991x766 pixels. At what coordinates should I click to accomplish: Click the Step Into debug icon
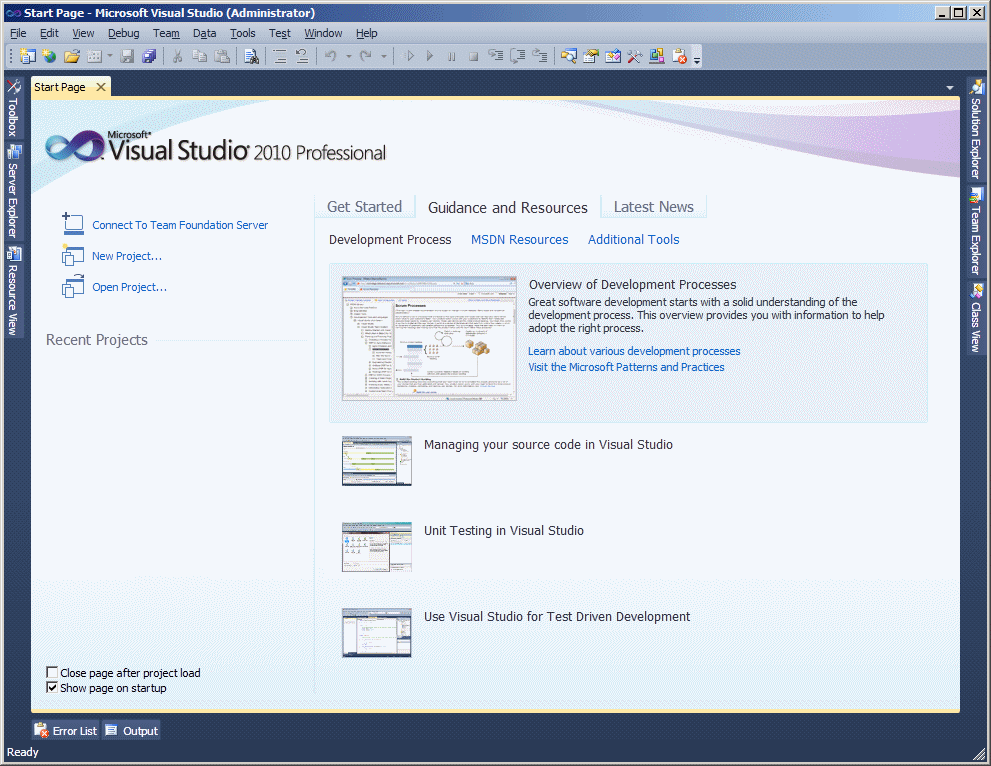(x=496, y=56)
